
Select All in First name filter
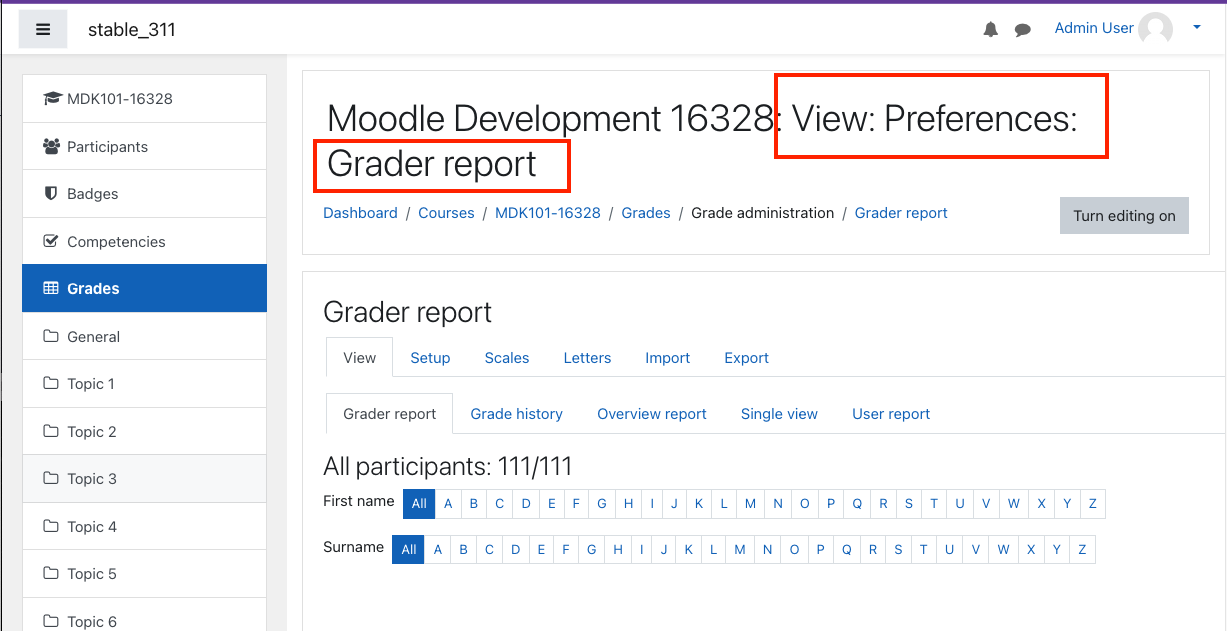pyautogui.click(x=419, y=504)
